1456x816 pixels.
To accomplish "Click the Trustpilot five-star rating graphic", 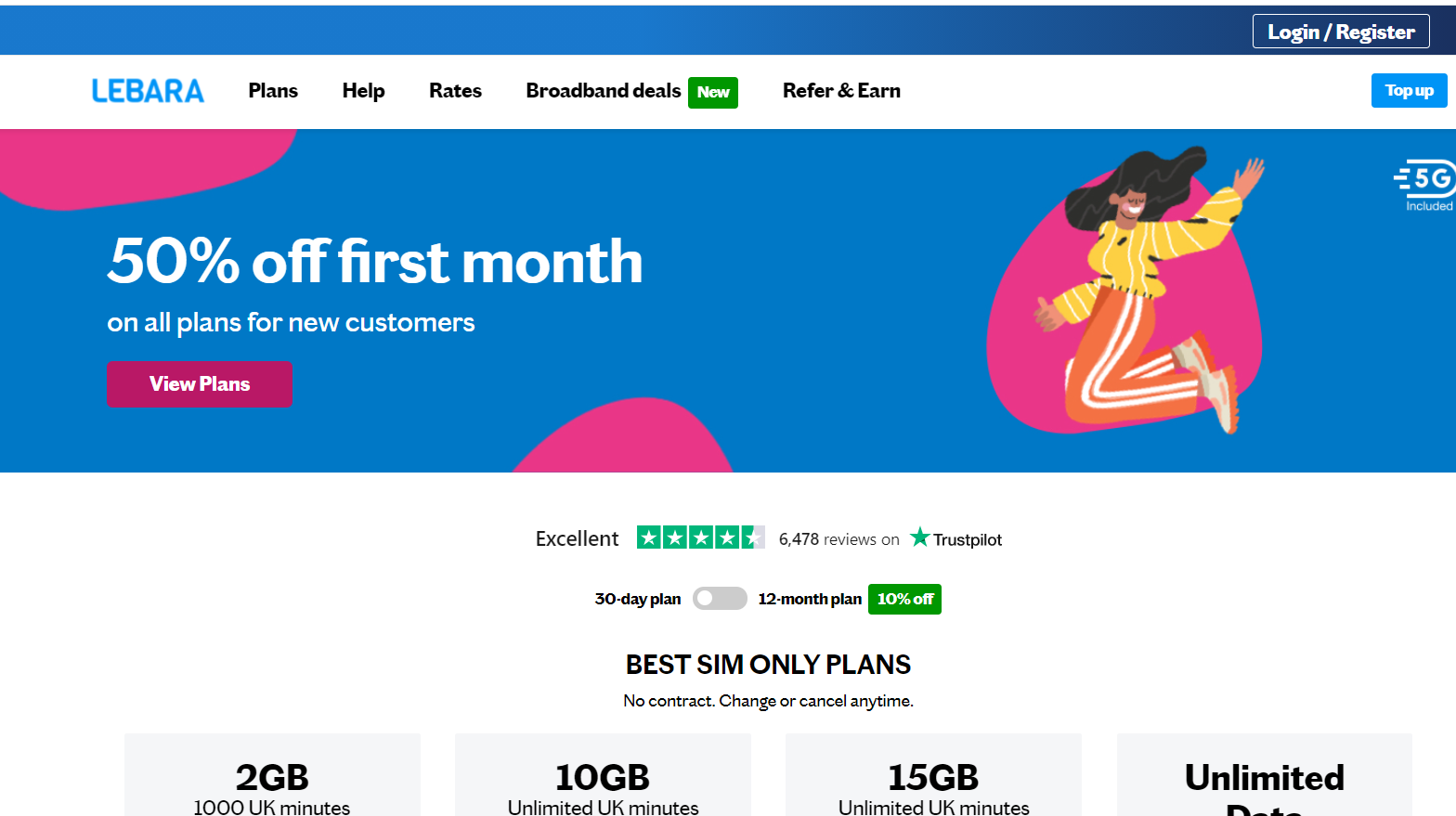I will coord(700,538).
